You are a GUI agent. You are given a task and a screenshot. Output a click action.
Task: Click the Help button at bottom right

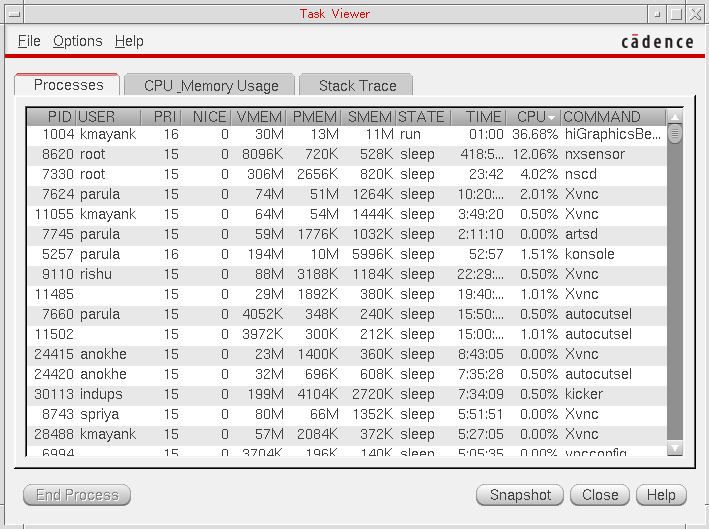(661, 495)
